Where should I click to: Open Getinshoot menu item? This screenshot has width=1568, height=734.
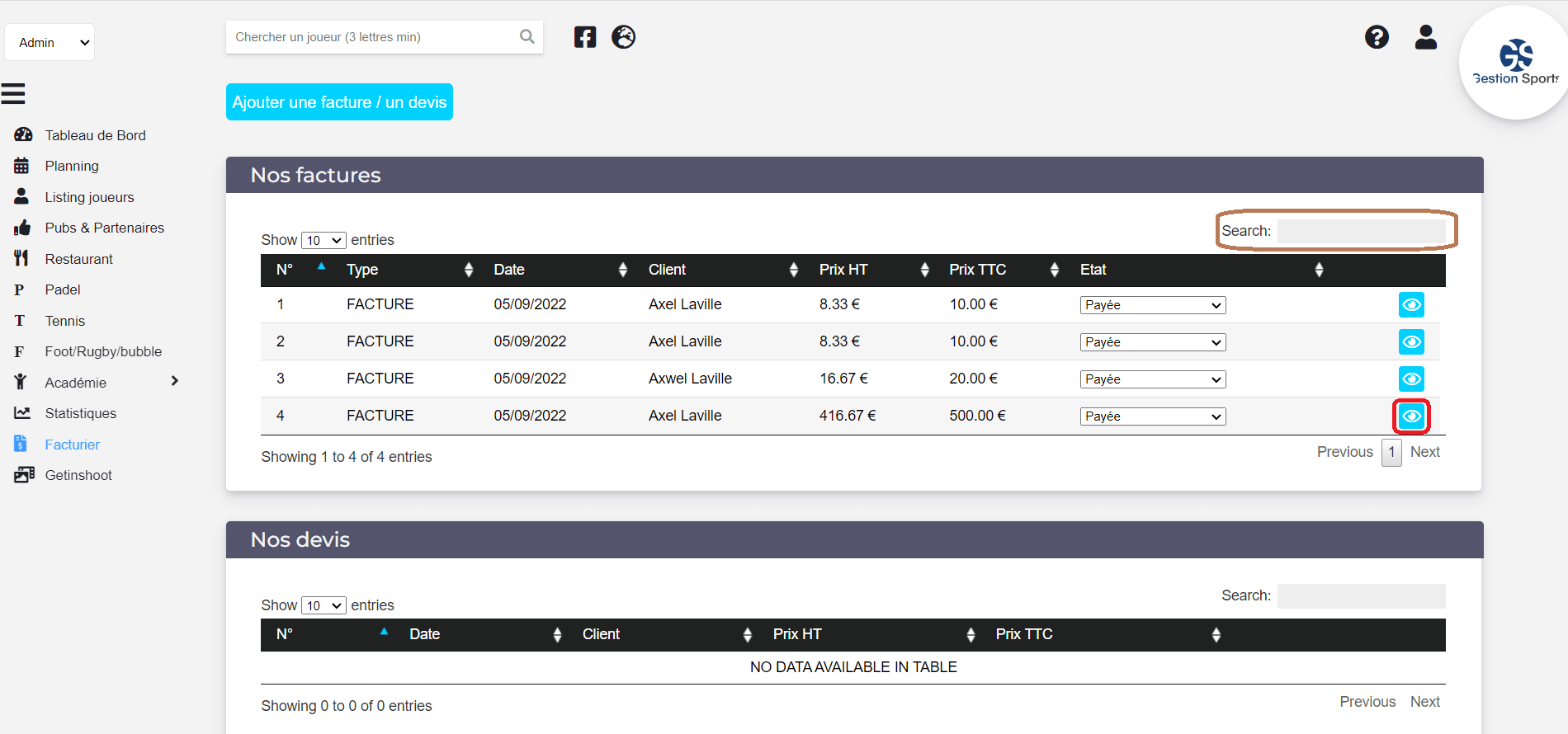(x=78, y=475)
